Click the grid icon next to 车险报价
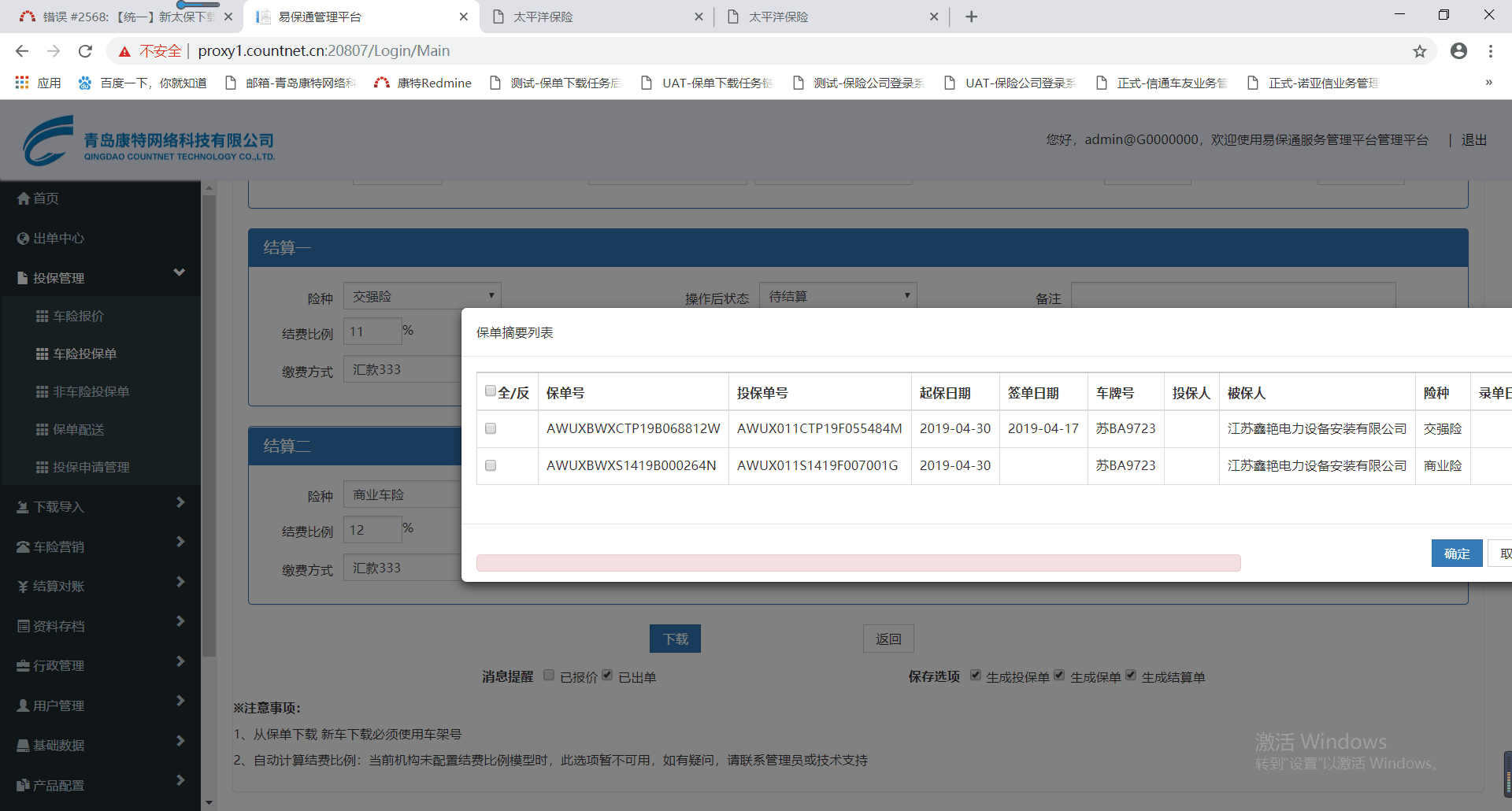1512x811 pixels. [x=42, y=317]
